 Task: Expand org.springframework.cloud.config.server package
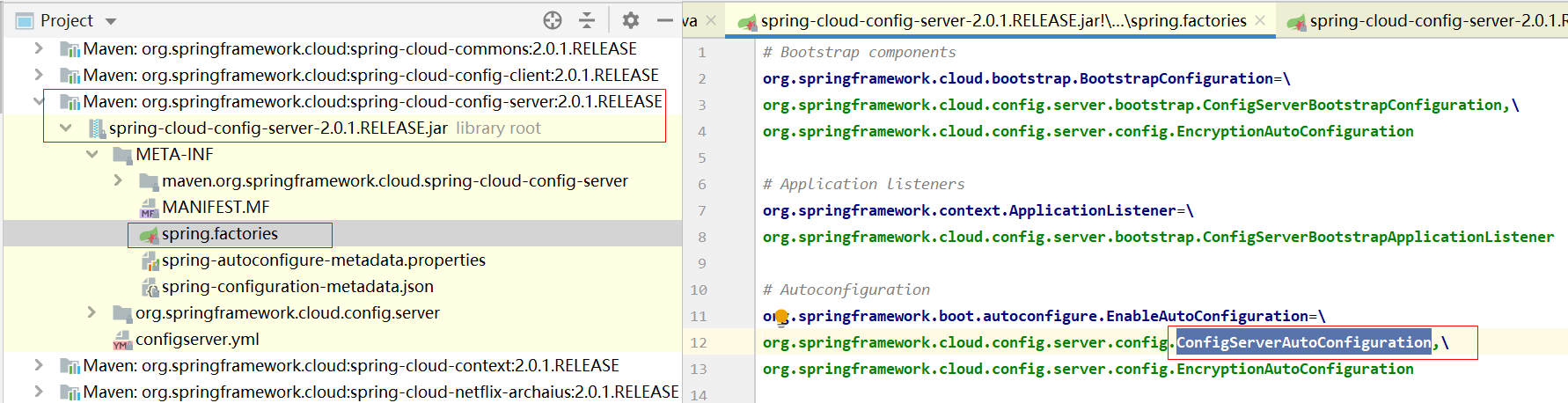click(x=92, y=312)
